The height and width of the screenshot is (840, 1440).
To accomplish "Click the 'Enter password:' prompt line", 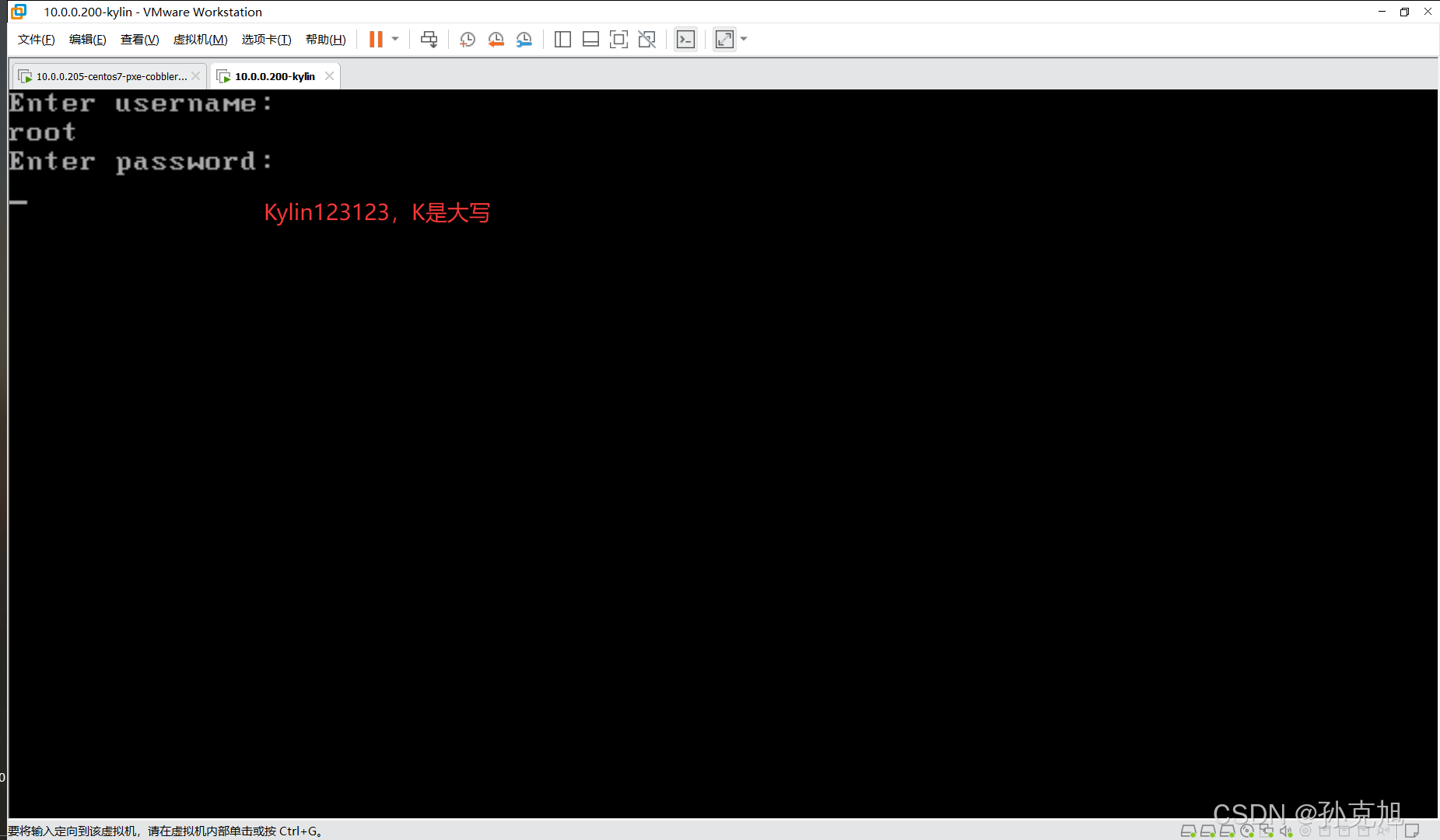I will pos(141,162).
